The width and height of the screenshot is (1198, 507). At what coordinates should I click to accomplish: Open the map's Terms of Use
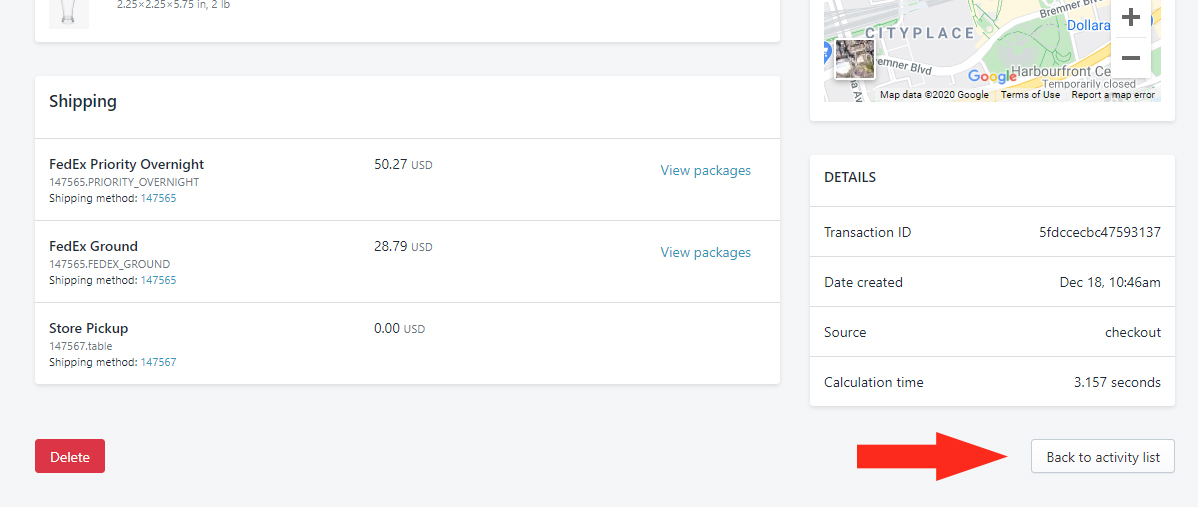coord(1030,95)
